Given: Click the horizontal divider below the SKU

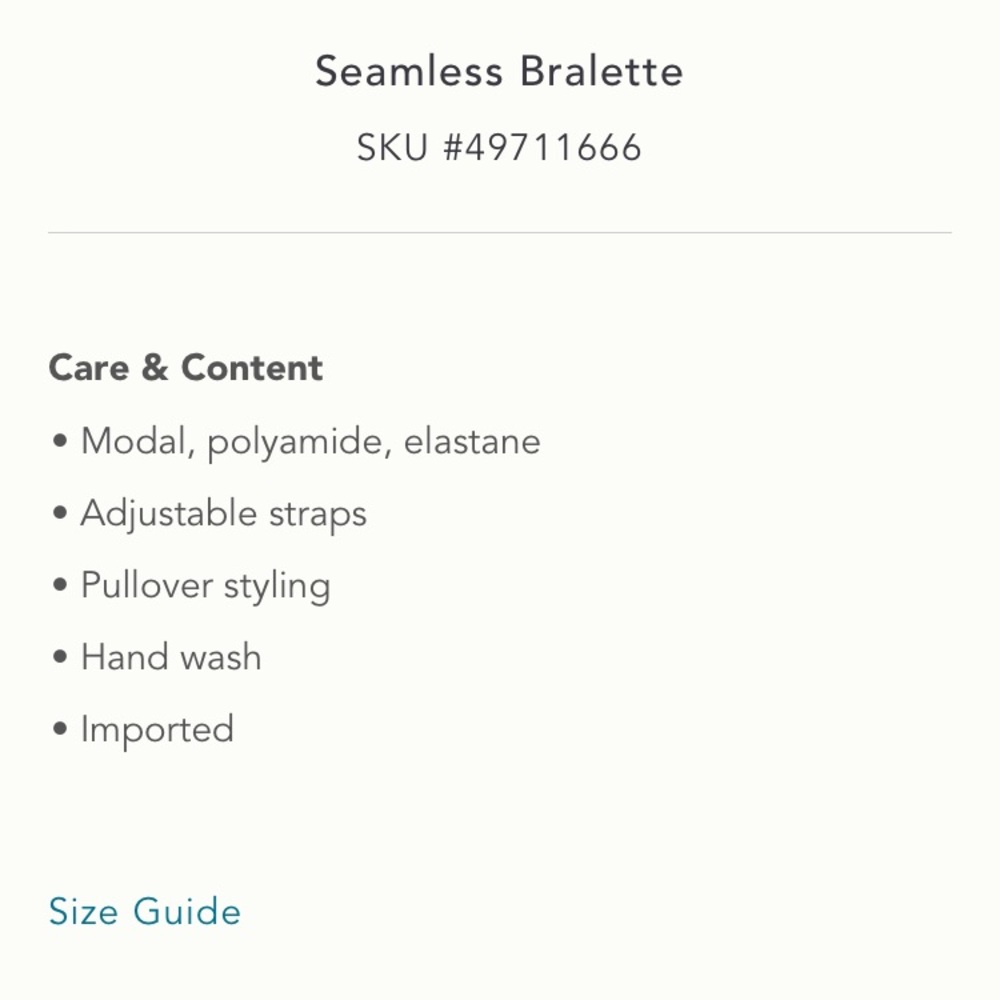Looking at the screenshot, I should coord(500,233).
